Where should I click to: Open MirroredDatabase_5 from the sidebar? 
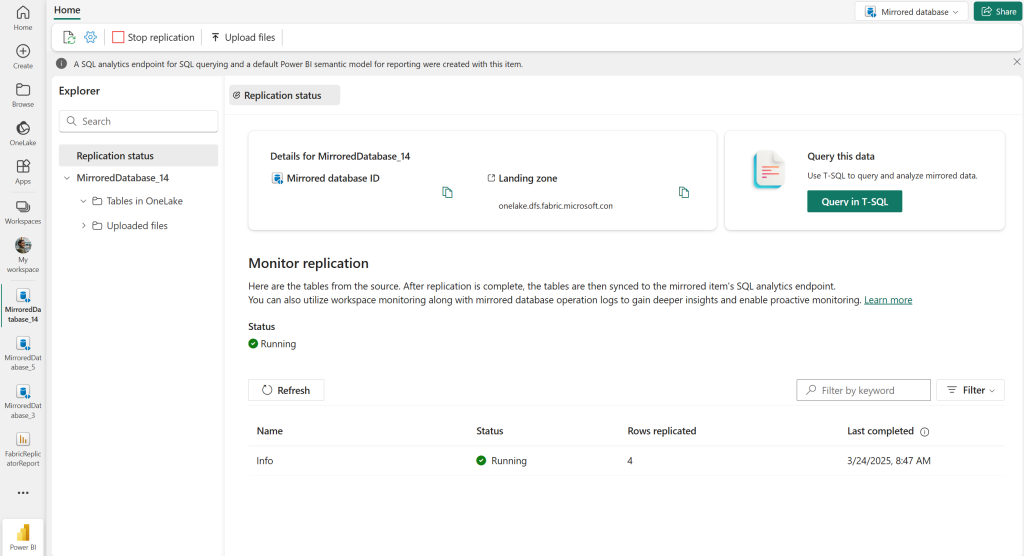tap(23, 353)
